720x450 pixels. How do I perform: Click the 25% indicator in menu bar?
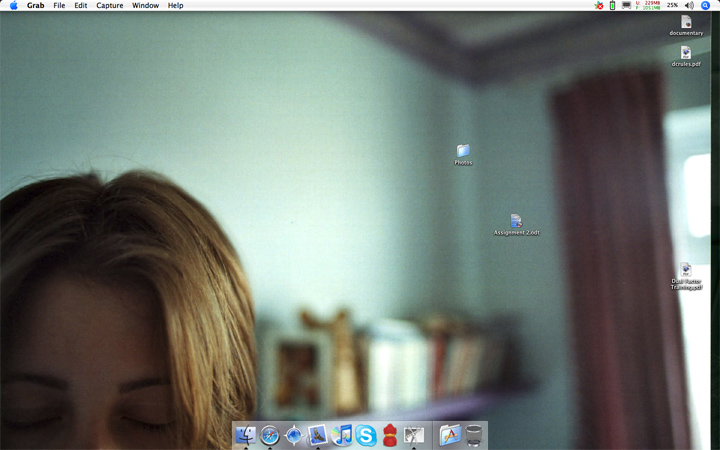pos(672,6)
